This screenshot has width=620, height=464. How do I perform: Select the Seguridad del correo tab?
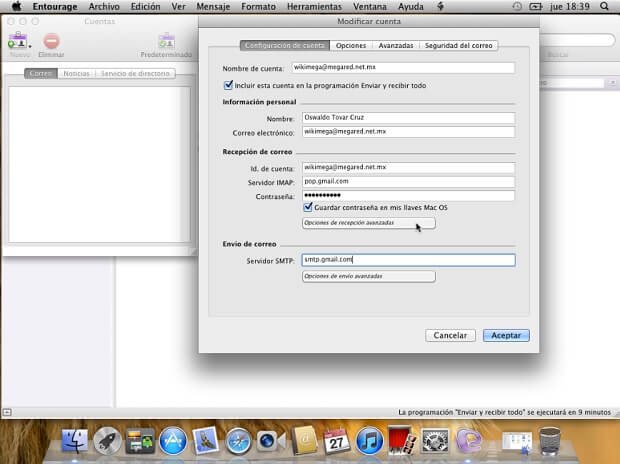[x=459, y=46]
